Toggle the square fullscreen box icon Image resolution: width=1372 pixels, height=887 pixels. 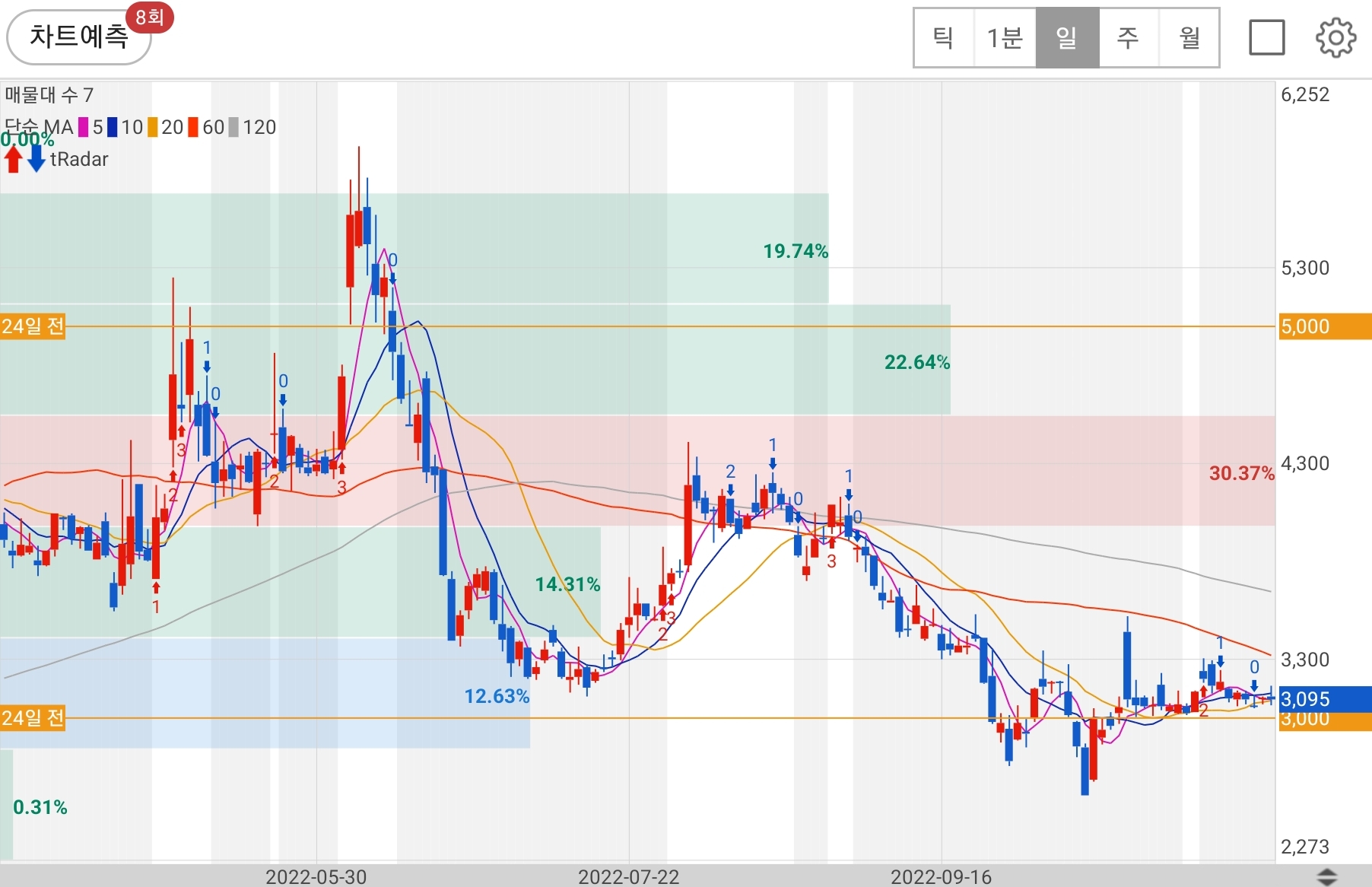1267,37
